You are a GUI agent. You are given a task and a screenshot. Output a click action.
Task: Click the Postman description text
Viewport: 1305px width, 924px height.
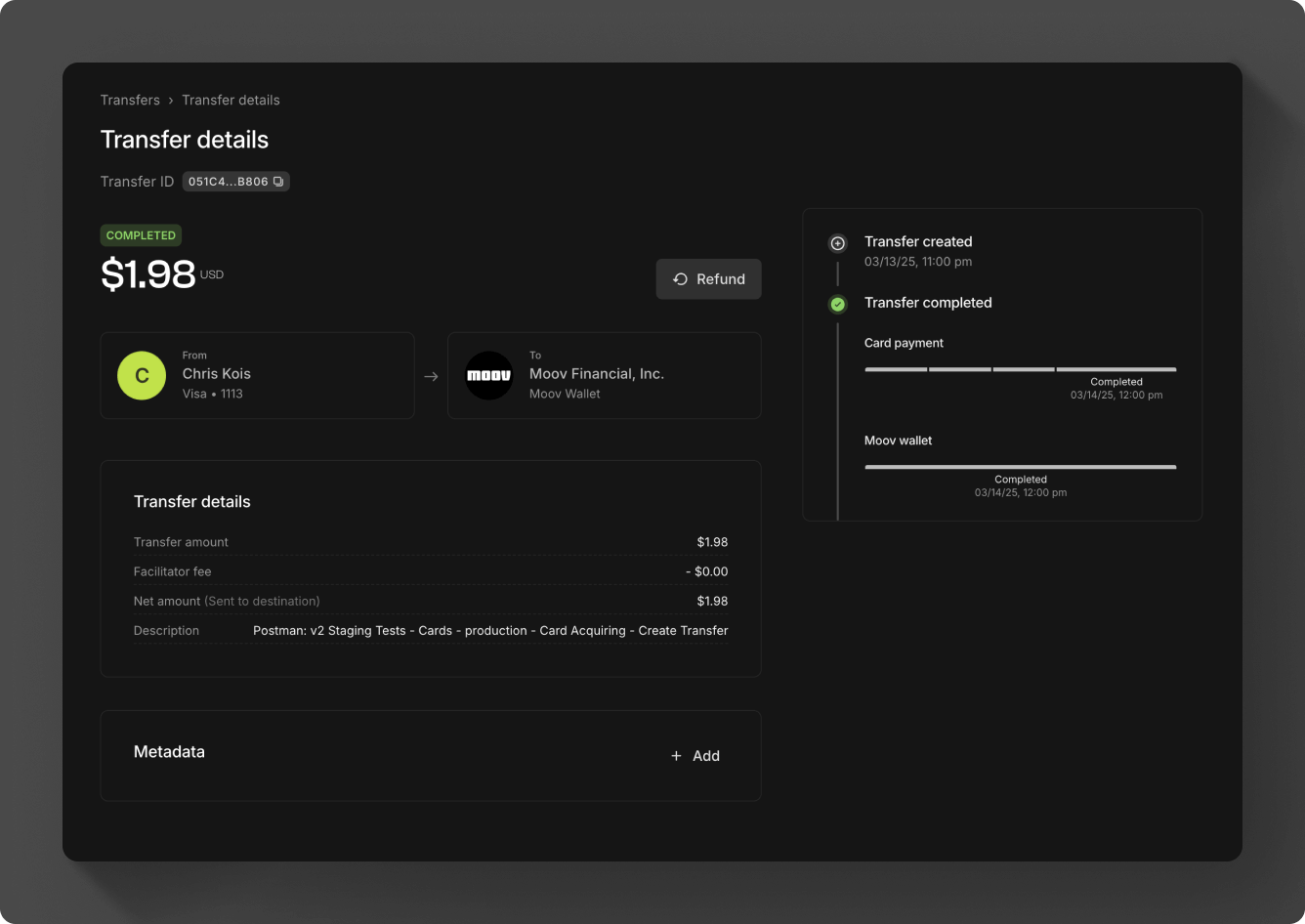pos(490,631)
